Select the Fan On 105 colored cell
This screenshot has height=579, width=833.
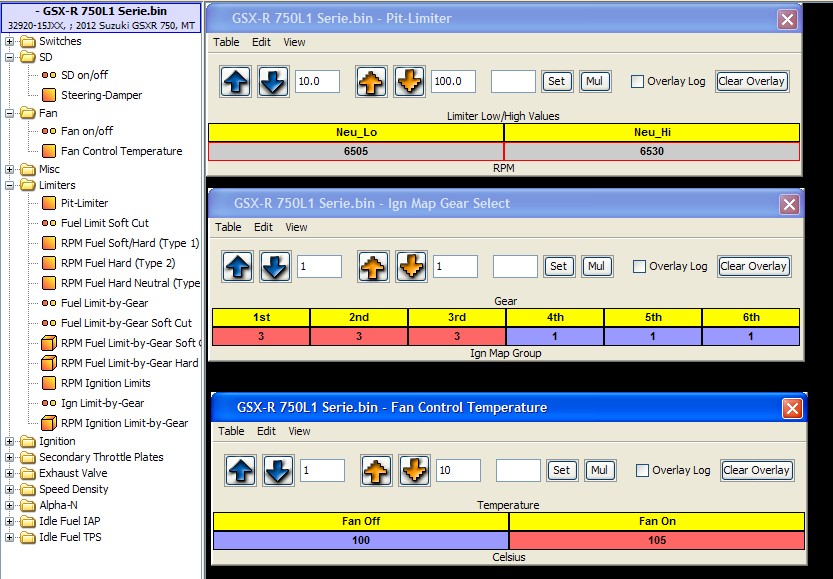pos(656,540)
